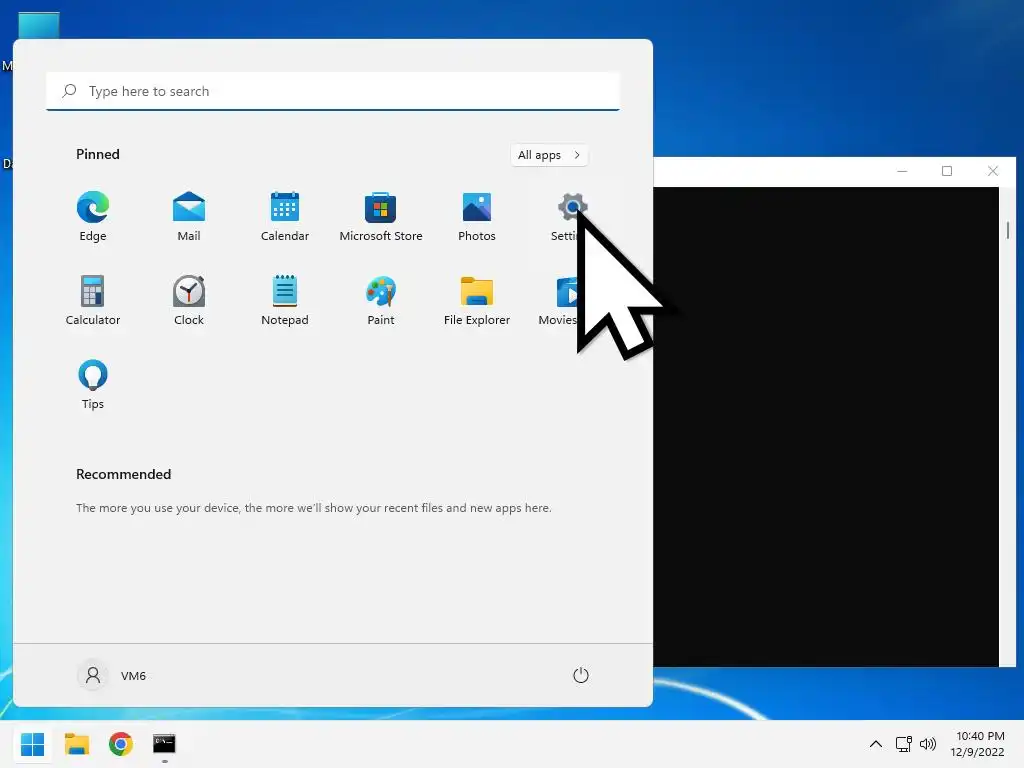The height and width of the screenshot is (768, 1024).
Task: Open the VM6 user account menu
Action: point(112,675)
